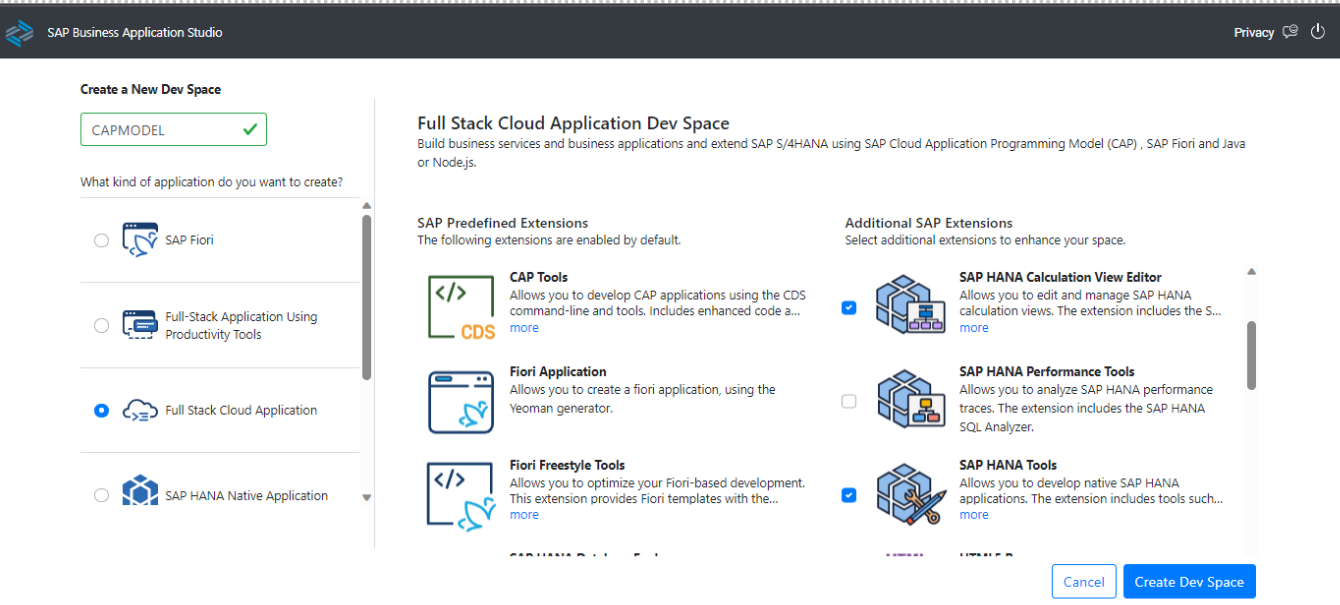Screen dimensions: 1340x605
Task: Select SAP HANA Native Application radio option
Action: tap(101, 495)
